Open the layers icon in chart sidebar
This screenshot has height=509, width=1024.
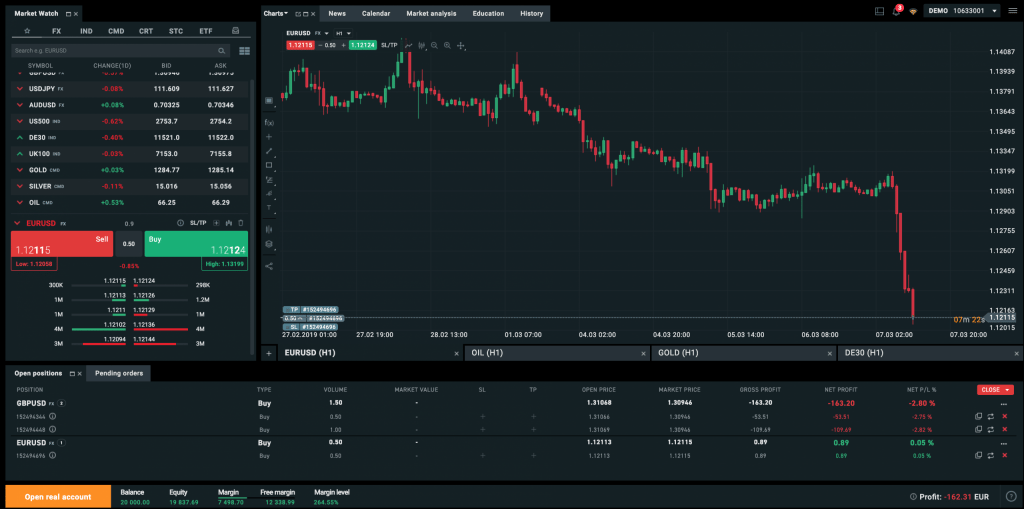268,244
